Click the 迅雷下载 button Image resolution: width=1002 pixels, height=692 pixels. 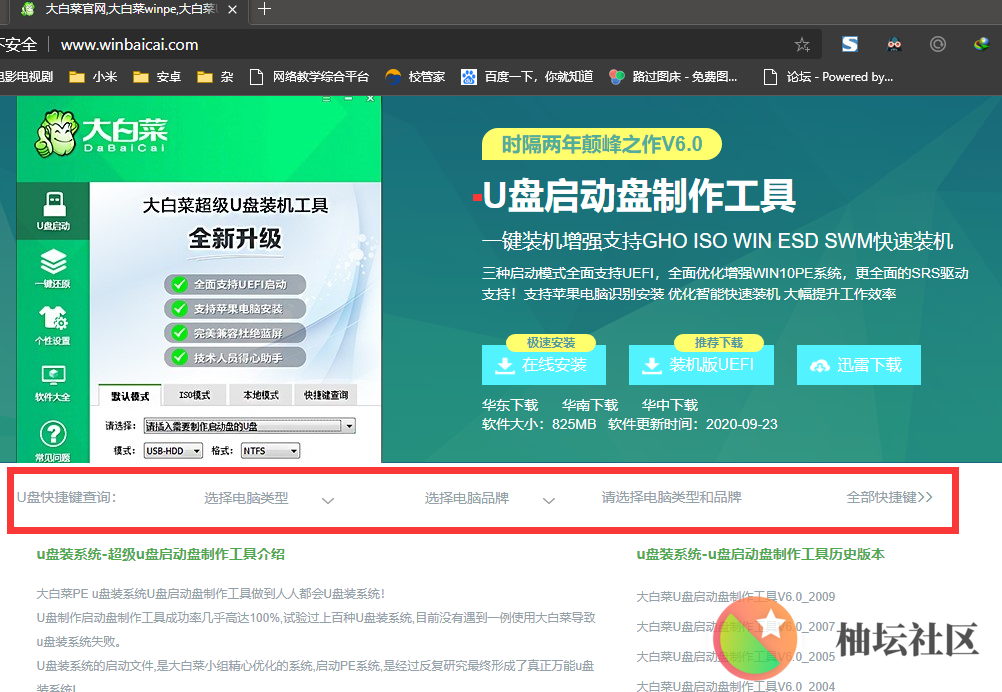(x=859, y=365)
